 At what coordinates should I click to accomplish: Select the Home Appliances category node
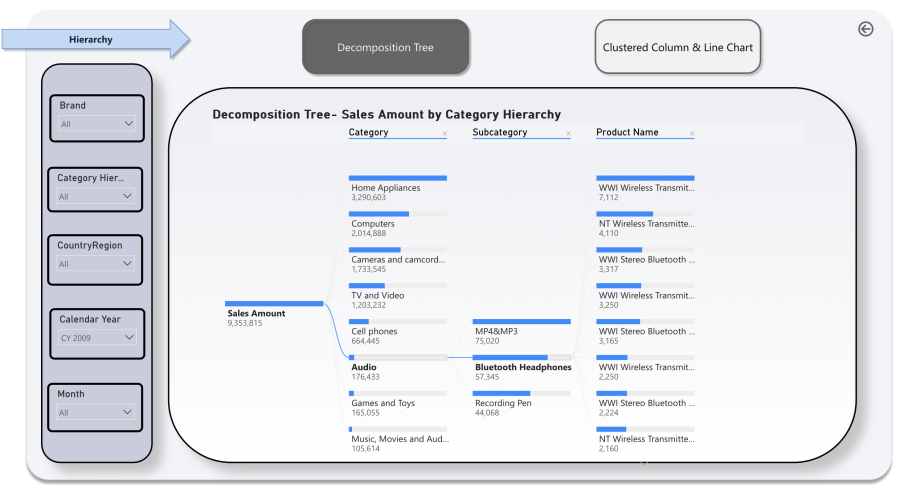[397, 188]
